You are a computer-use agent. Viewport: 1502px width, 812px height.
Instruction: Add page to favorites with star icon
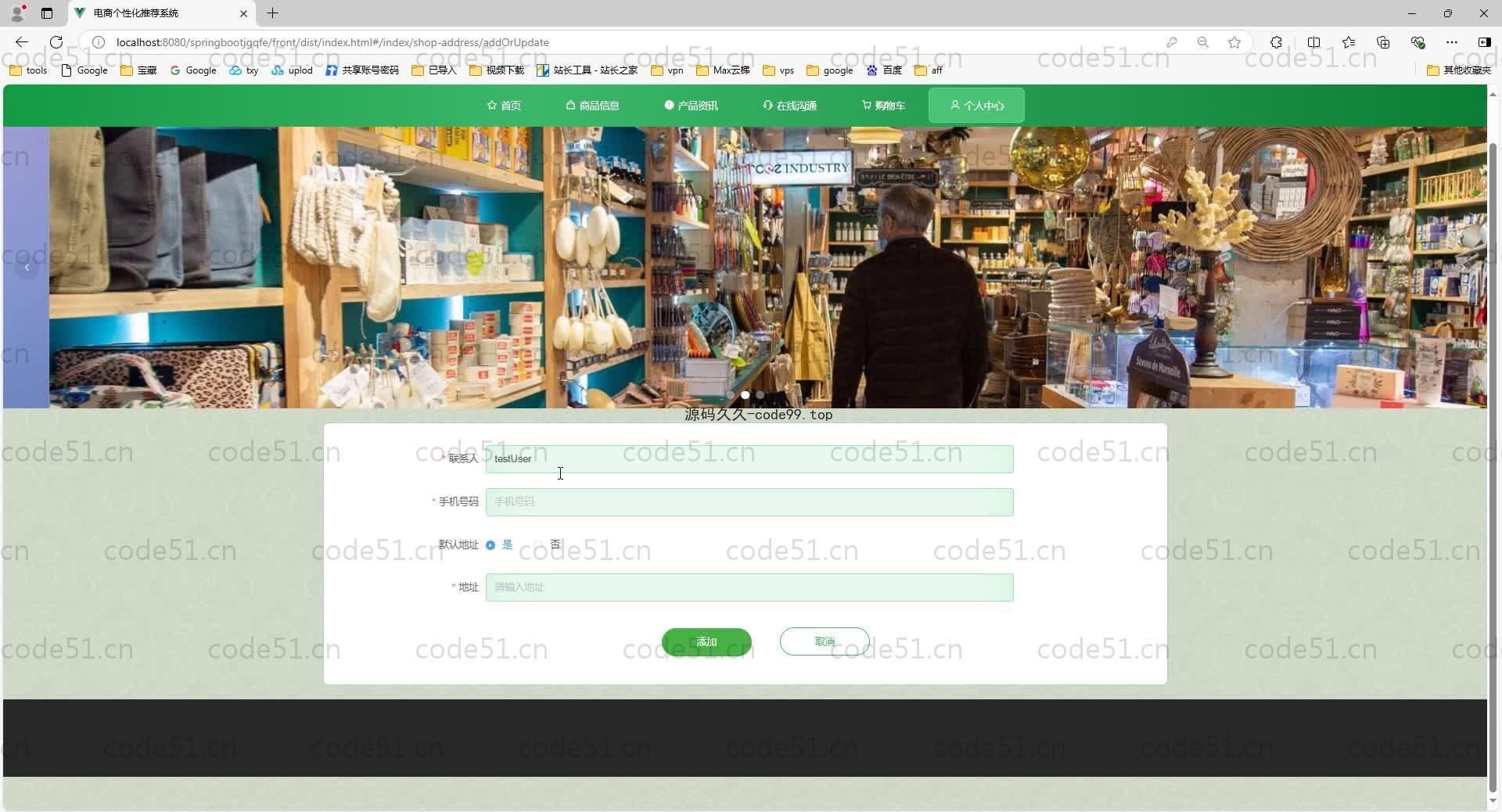pos(1234,42)
